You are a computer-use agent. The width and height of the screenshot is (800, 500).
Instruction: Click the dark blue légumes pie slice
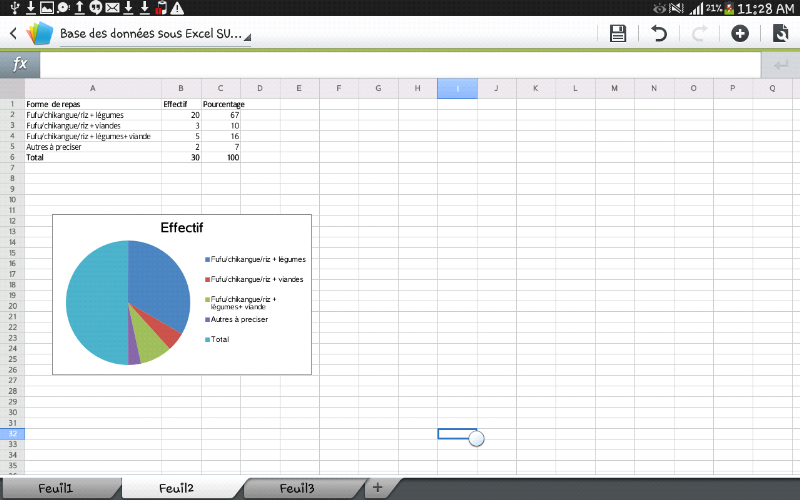coord(158,286)
